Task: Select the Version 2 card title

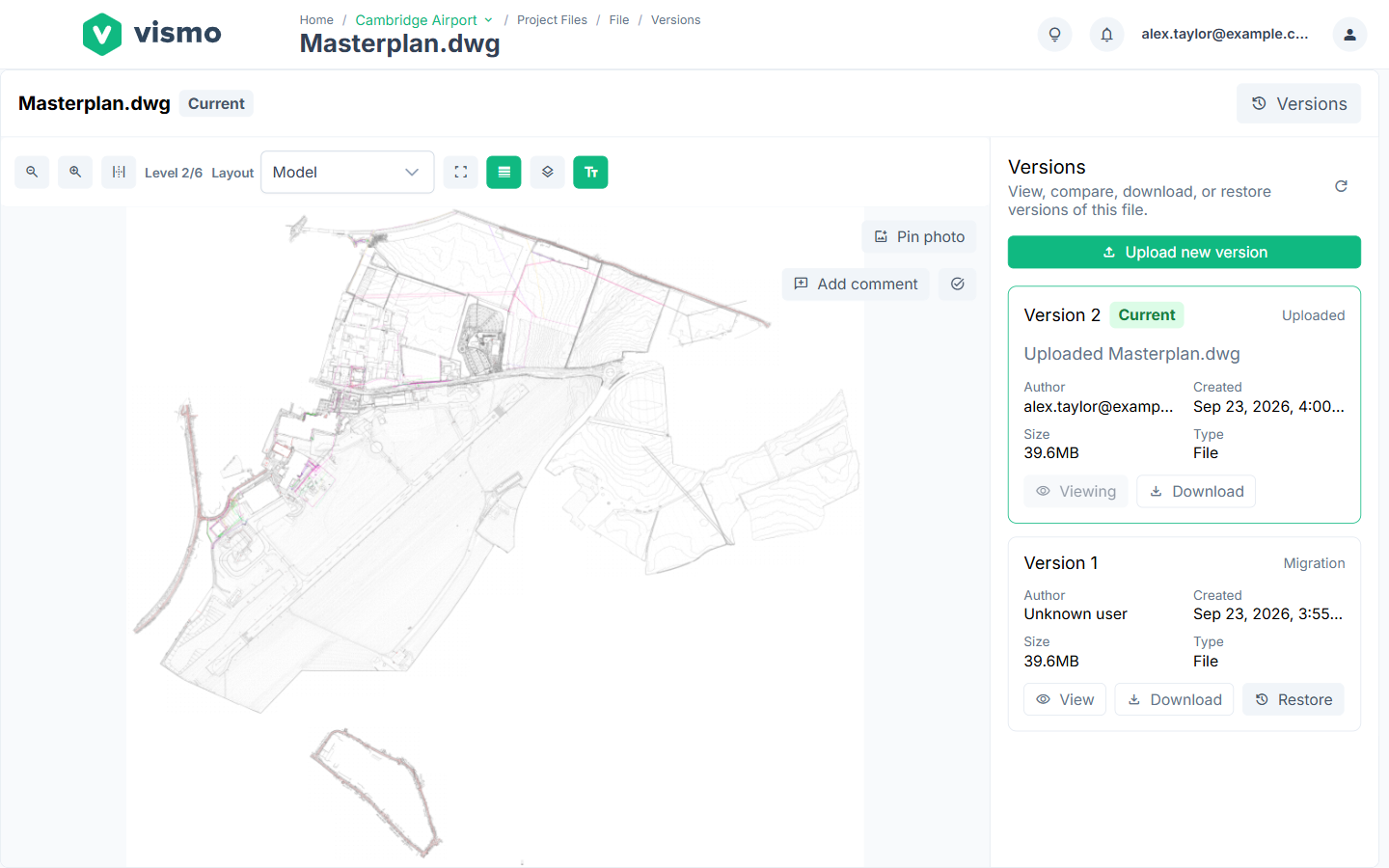Action: coord(1062,315)
